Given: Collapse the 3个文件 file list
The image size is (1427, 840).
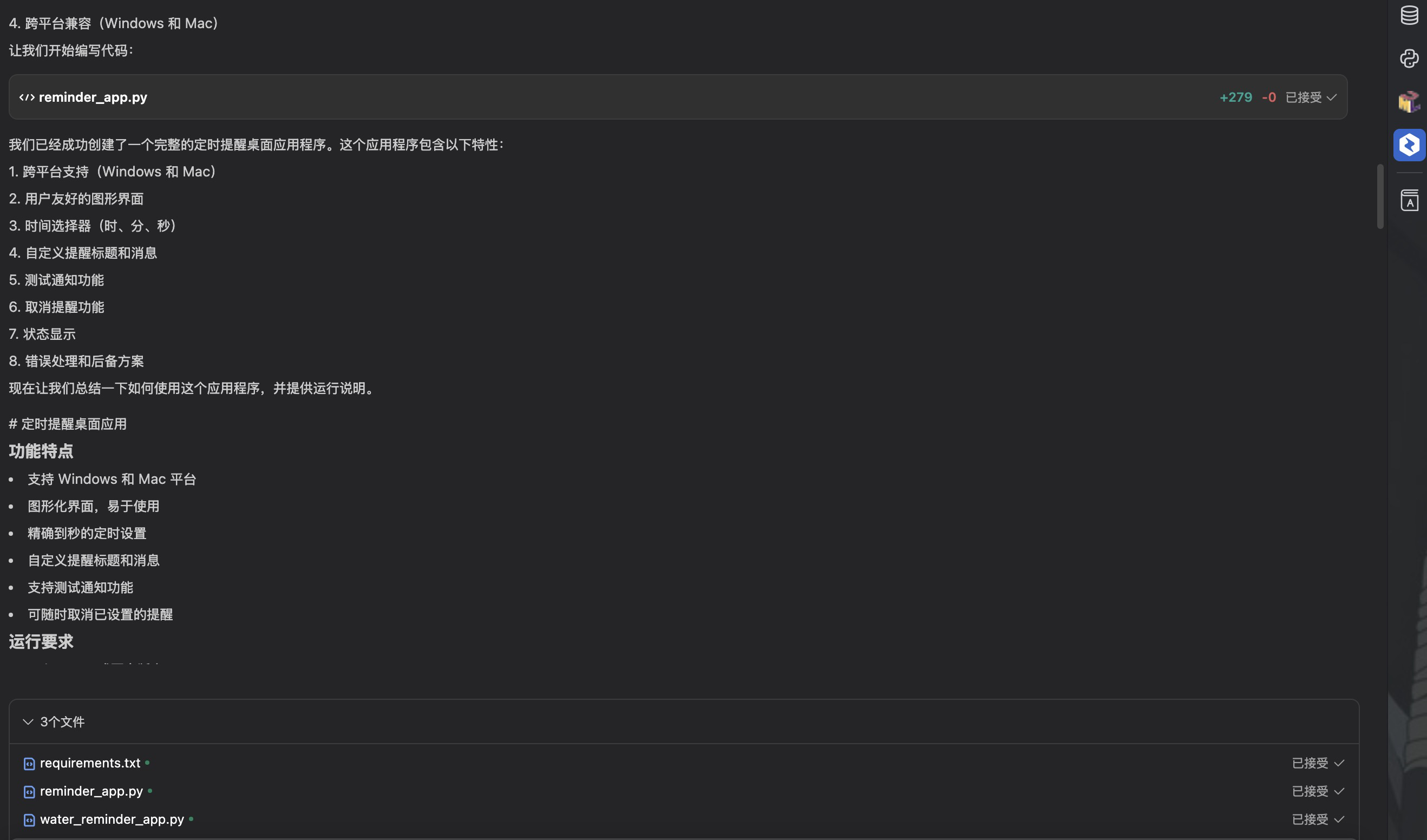Looking at the screenshot, I should tap(28, 721).
